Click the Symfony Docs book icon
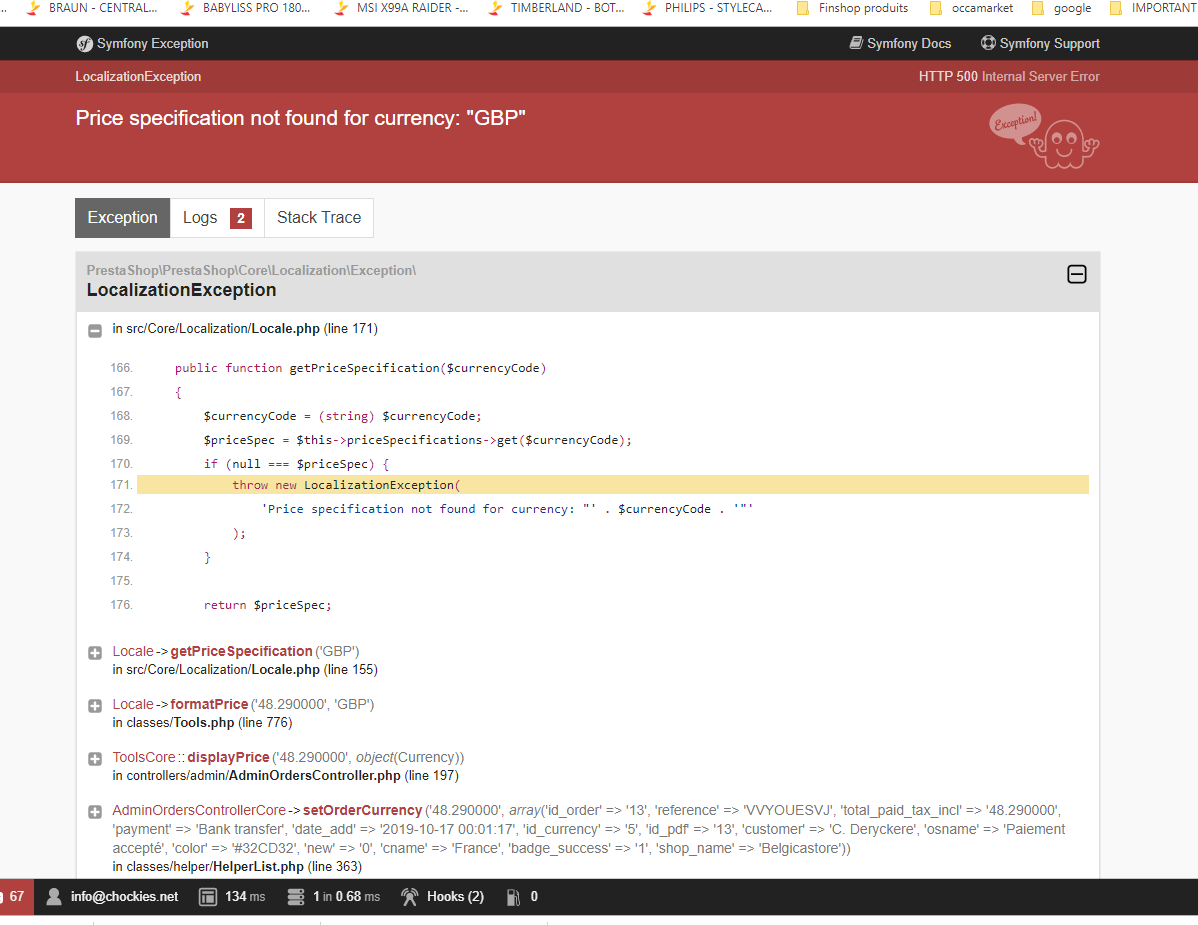 coord(856,43)
